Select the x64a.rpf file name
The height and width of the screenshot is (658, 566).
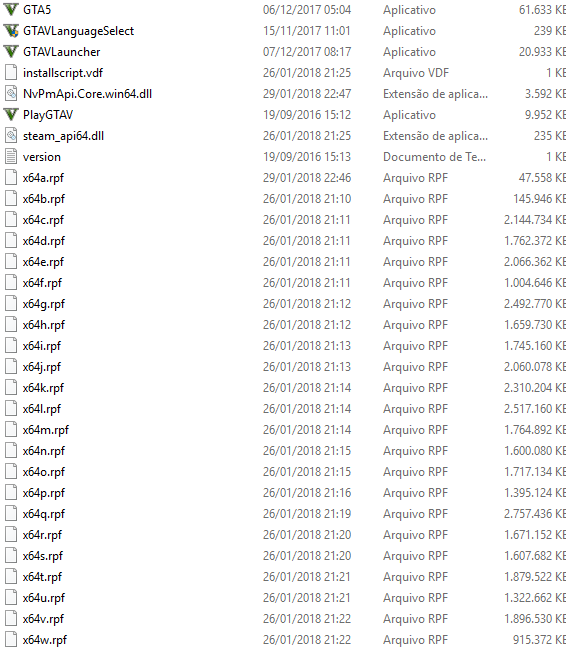coord(43,178)
